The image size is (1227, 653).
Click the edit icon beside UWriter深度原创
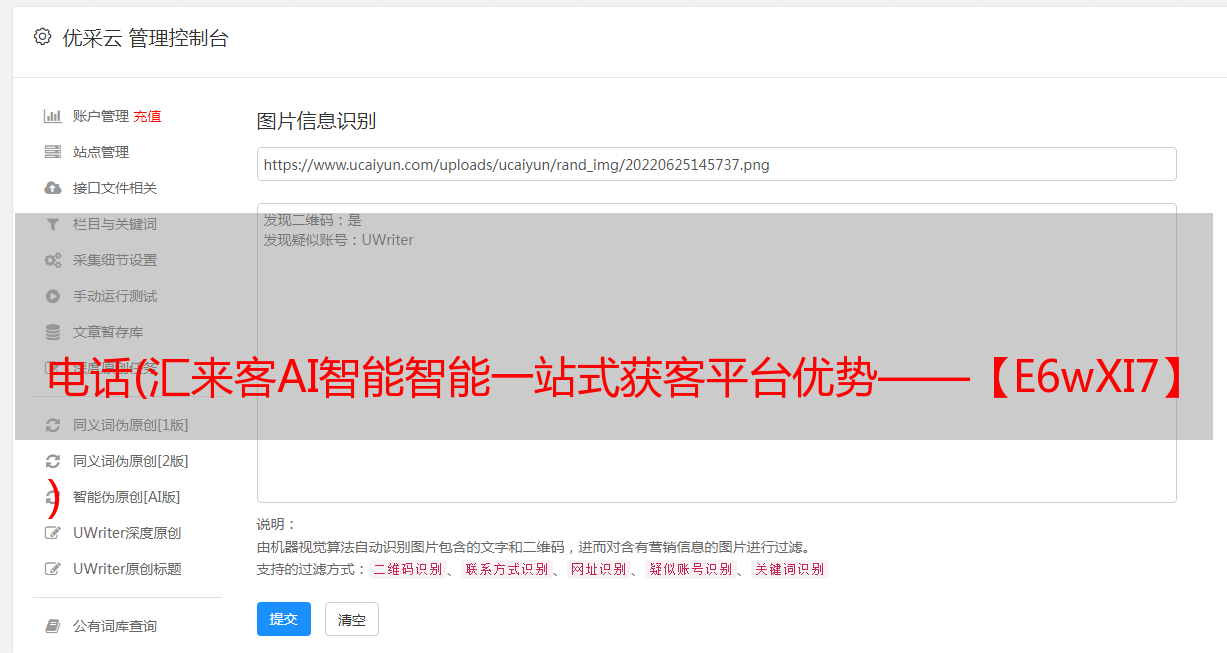pos(53,533)
